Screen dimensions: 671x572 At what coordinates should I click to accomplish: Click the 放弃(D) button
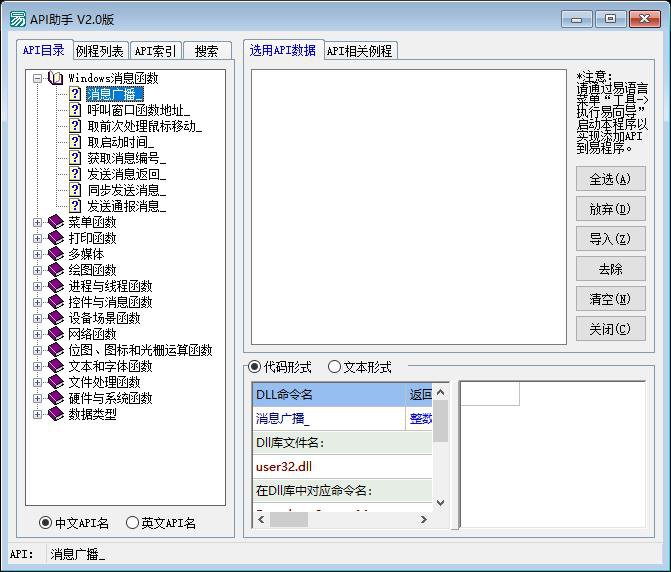tap(610, 209)
